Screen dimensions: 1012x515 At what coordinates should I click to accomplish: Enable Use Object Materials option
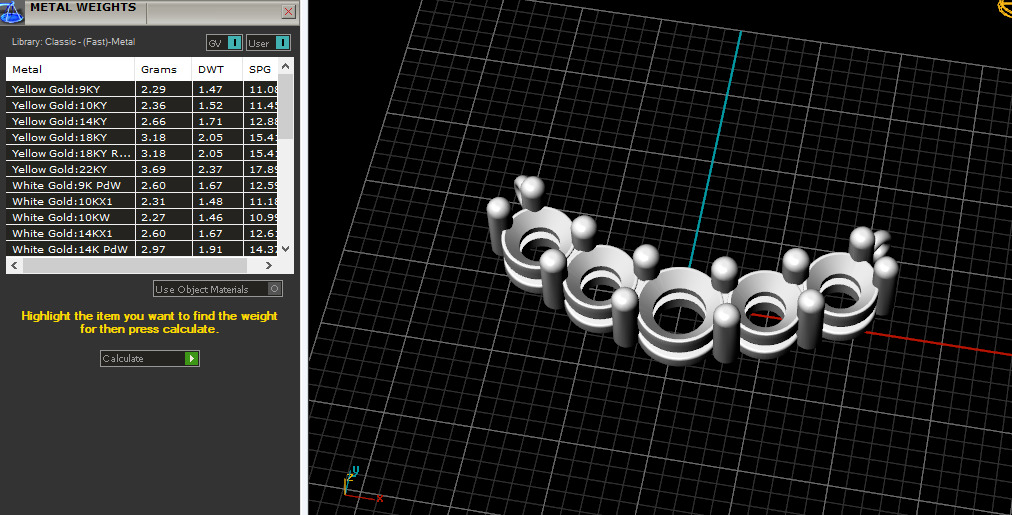click(x=218, y=289)
